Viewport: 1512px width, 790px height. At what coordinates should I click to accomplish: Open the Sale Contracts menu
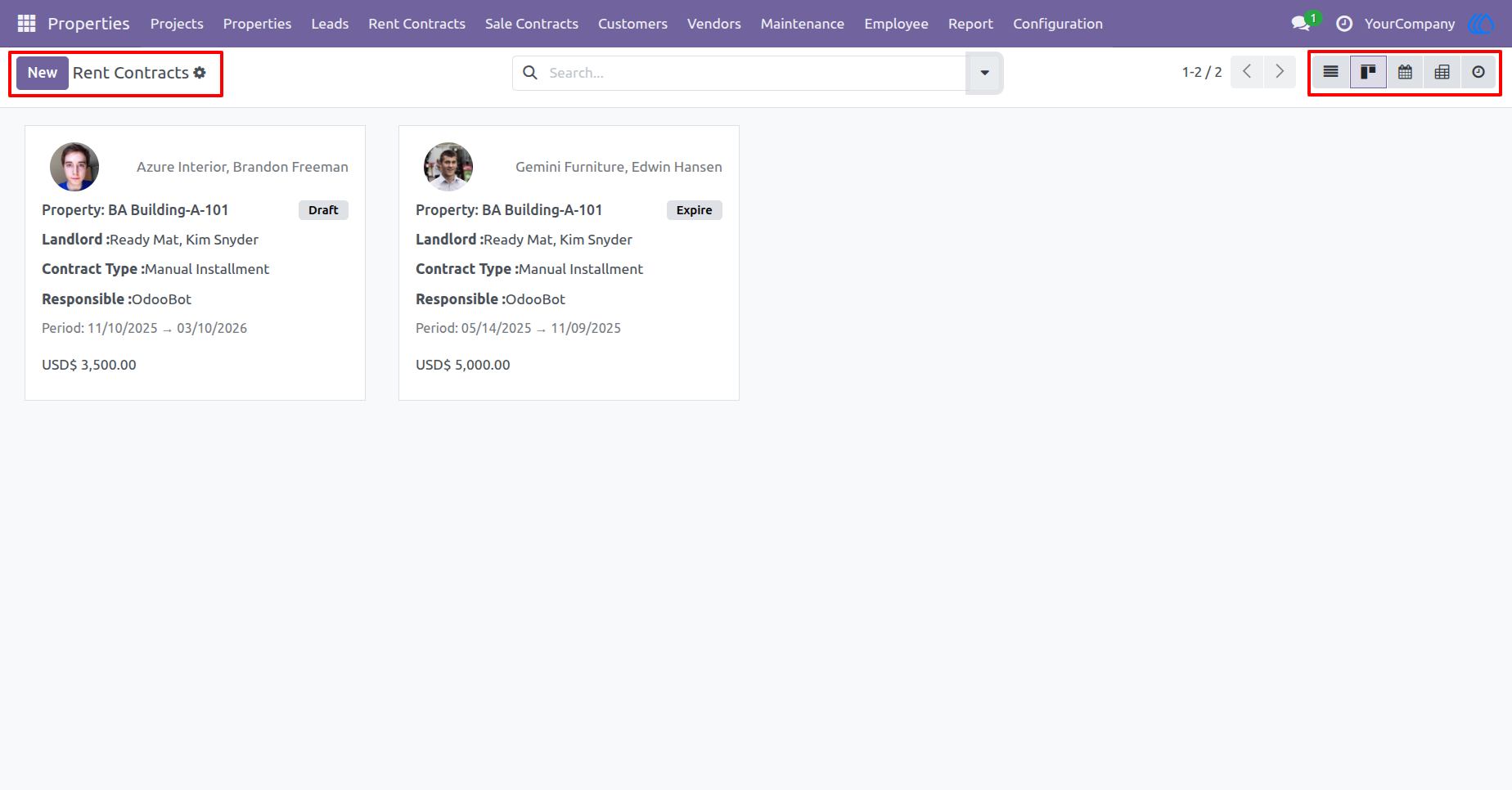532,24
